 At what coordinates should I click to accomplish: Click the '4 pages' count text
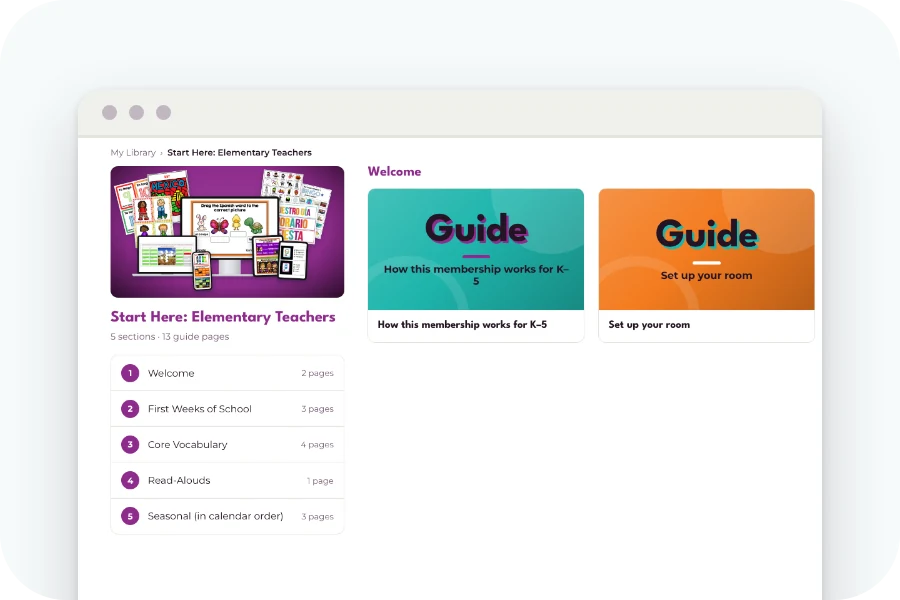tap(317, 445)
